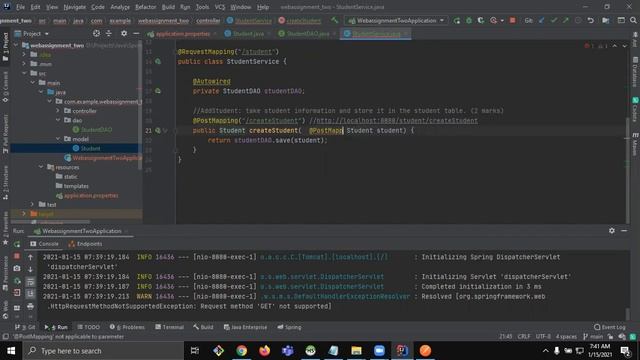Click Spring bean gutter icon on line 21
This screenshot has height=360, width=640.
pos(158,131)
